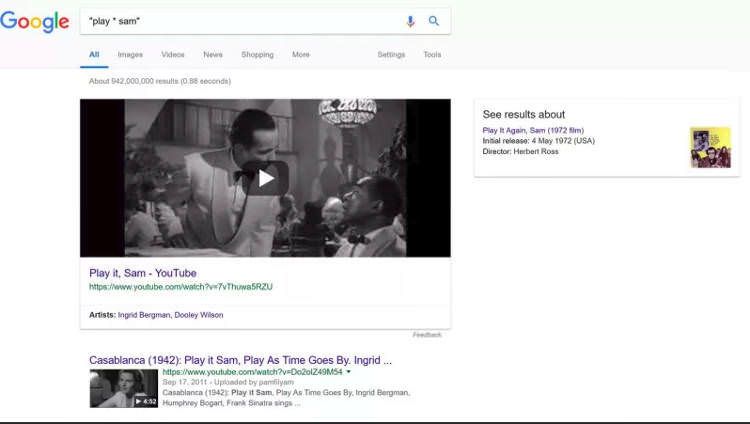Activate voice search microphone icon

[x=410, y=21]
